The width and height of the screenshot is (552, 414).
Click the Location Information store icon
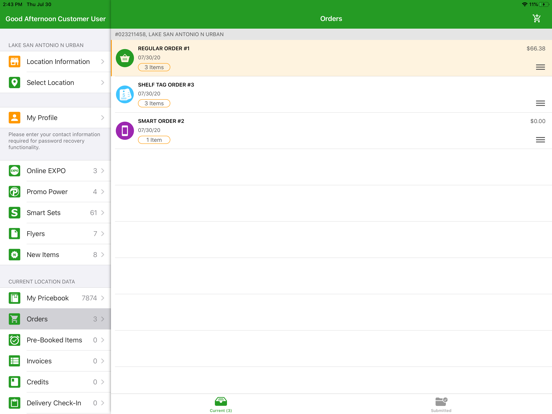coord(14,62)
